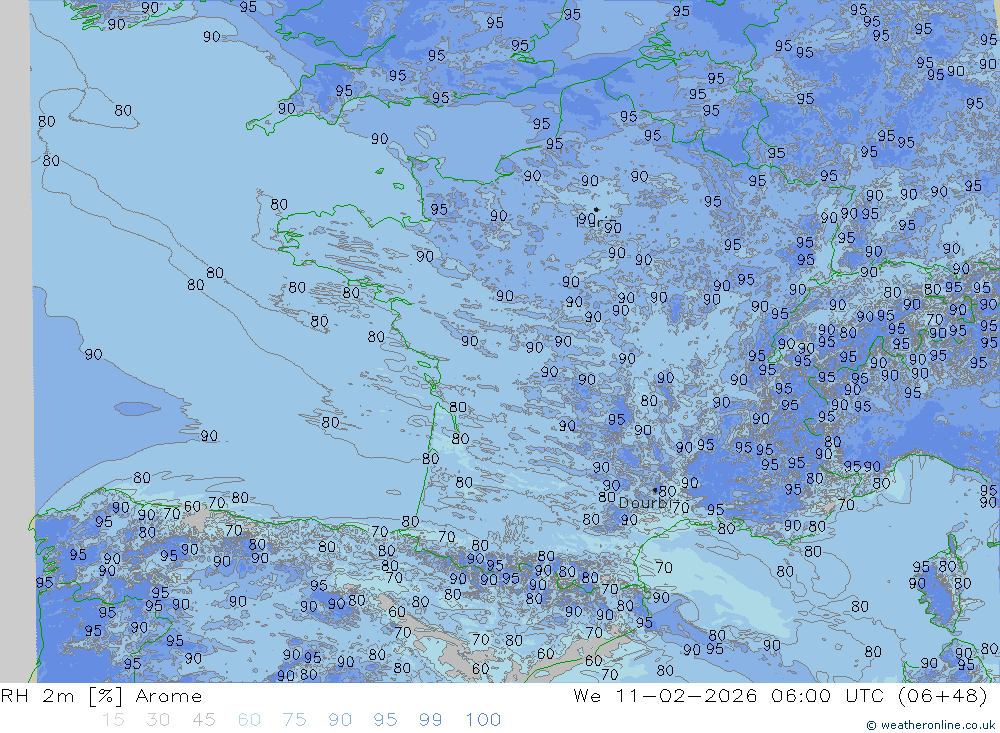Click the legend value 100

pyautogui.click(x=483, y=720)
